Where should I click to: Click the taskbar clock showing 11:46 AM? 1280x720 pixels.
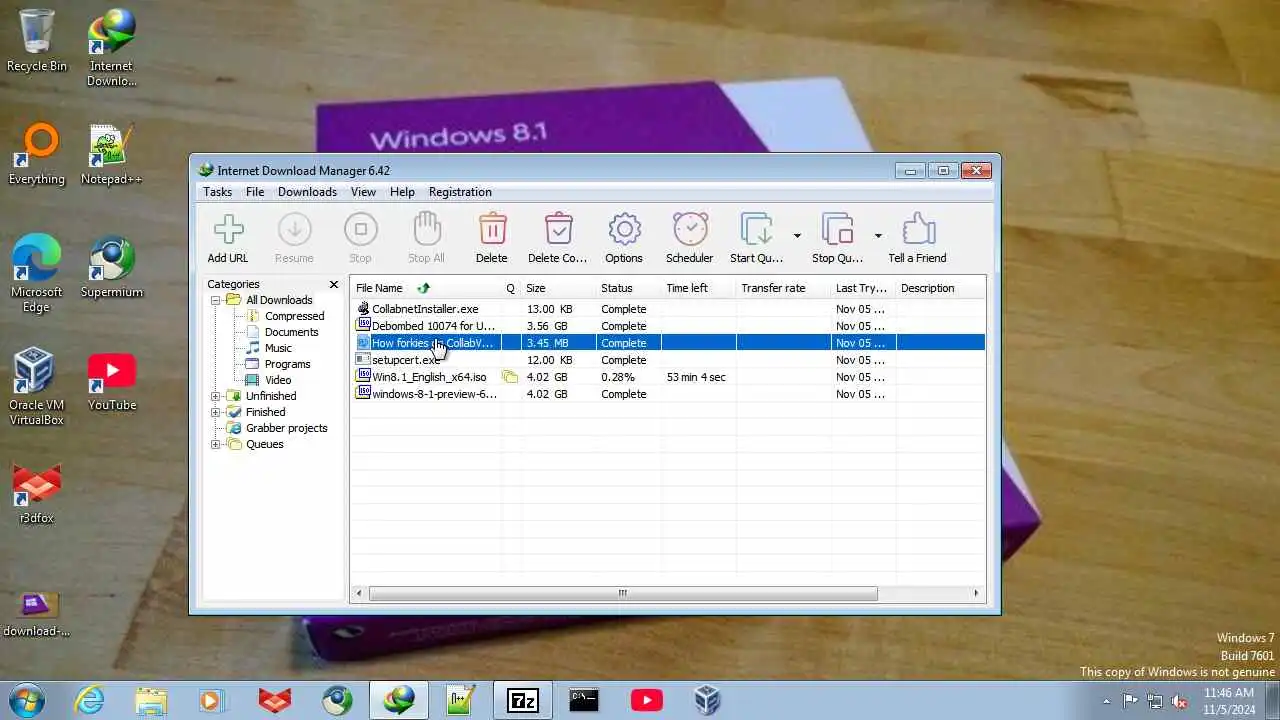click(x=1228, y=700)
